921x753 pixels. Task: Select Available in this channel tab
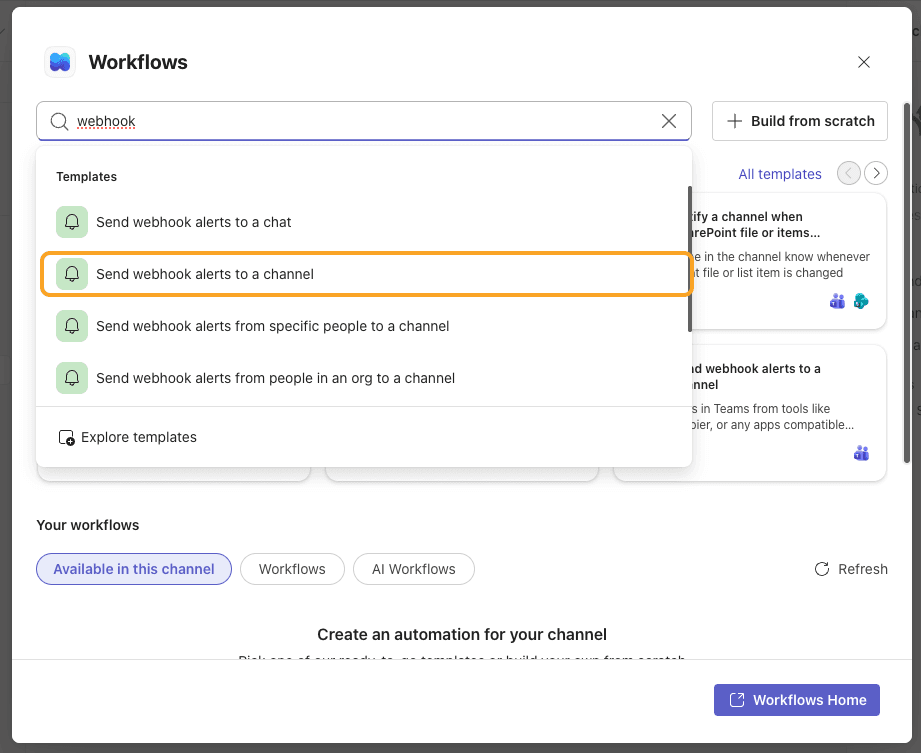click(x=134, y=569)
